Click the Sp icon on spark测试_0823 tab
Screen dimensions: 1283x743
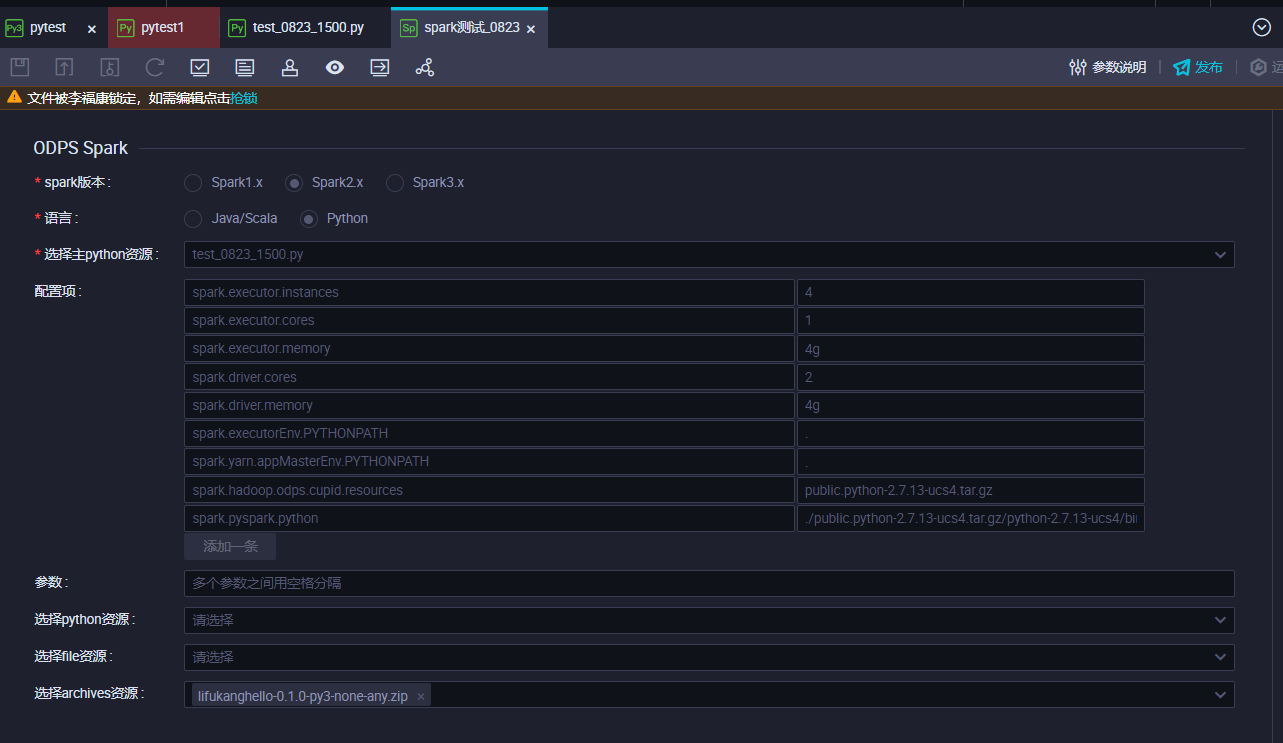(408, 28)
